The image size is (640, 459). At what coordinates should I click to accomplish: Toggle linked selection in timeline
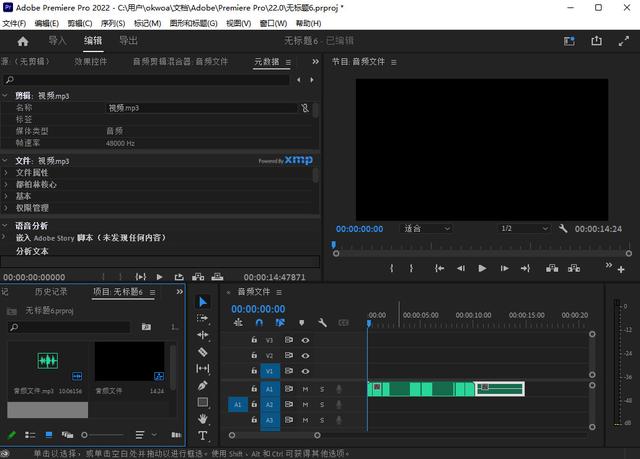[x=280, y=323]
